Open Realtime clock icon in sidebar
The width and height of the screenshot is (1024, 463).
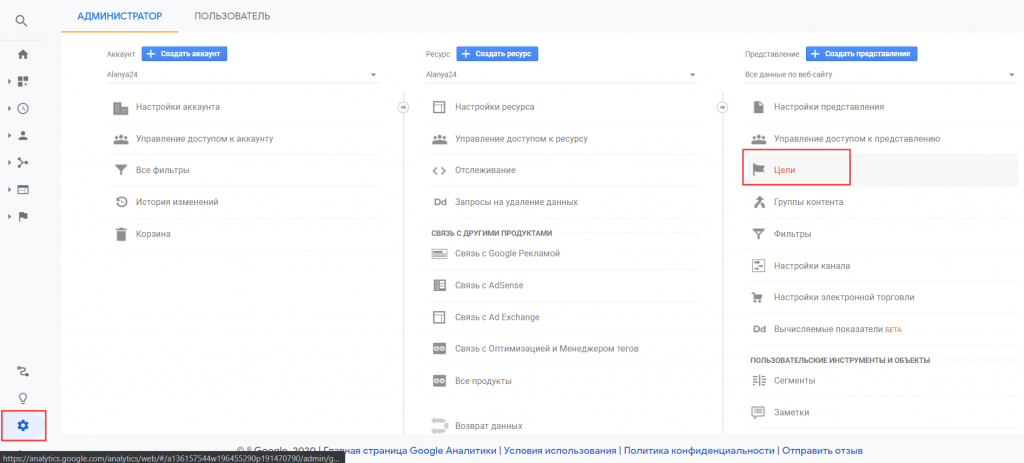22,109
